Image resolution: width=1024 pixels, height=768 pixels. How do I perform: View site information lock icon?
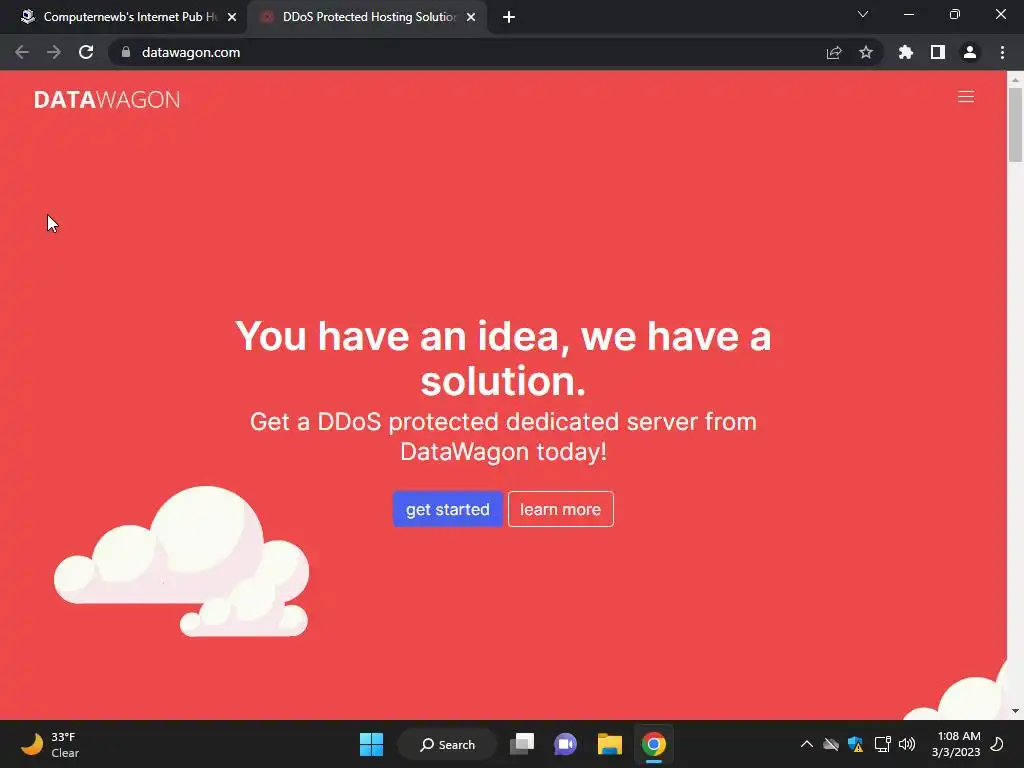(126, 52)
